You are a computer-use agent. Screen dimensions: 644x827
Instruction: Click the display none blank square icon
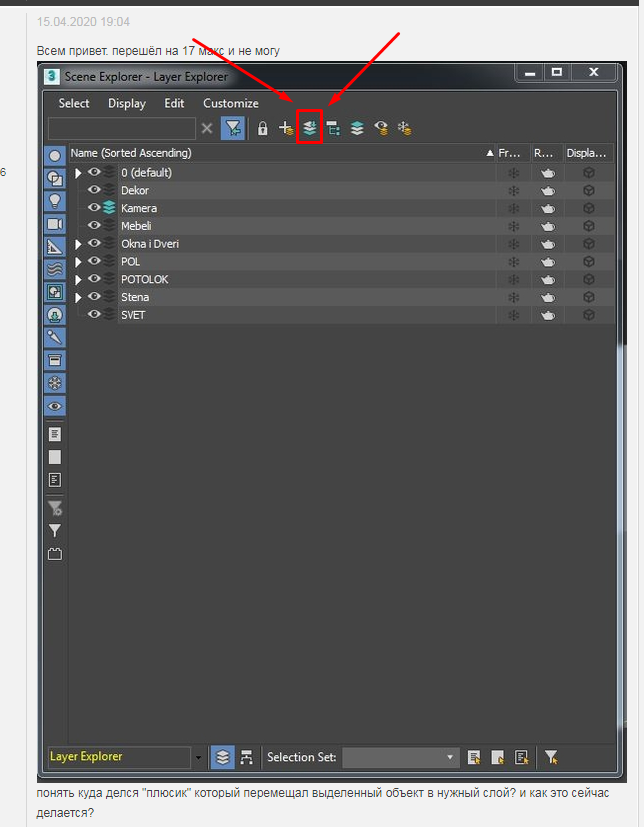tap(55, 457)
